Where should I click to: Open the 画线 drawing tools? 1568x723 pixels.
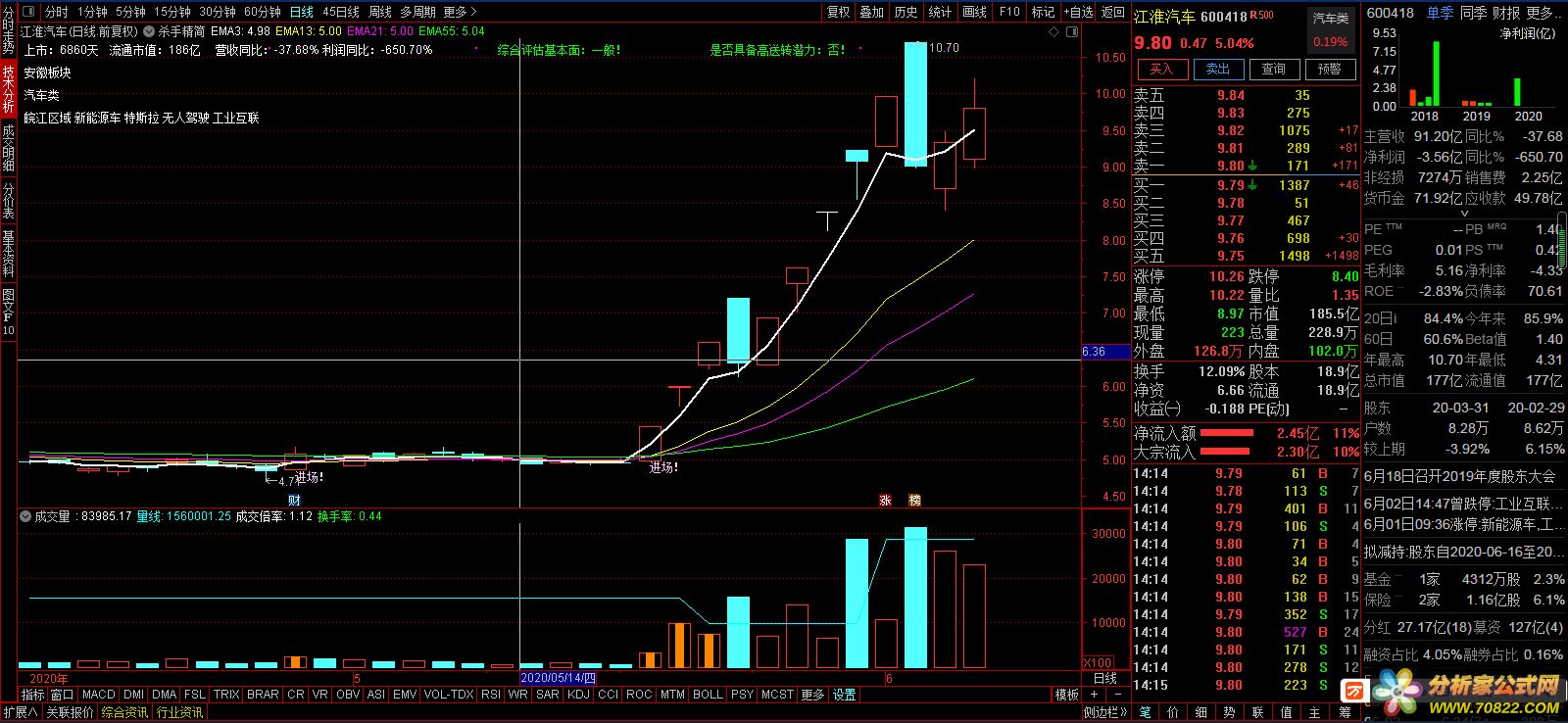pyautogui.click(x=975, y=12)
